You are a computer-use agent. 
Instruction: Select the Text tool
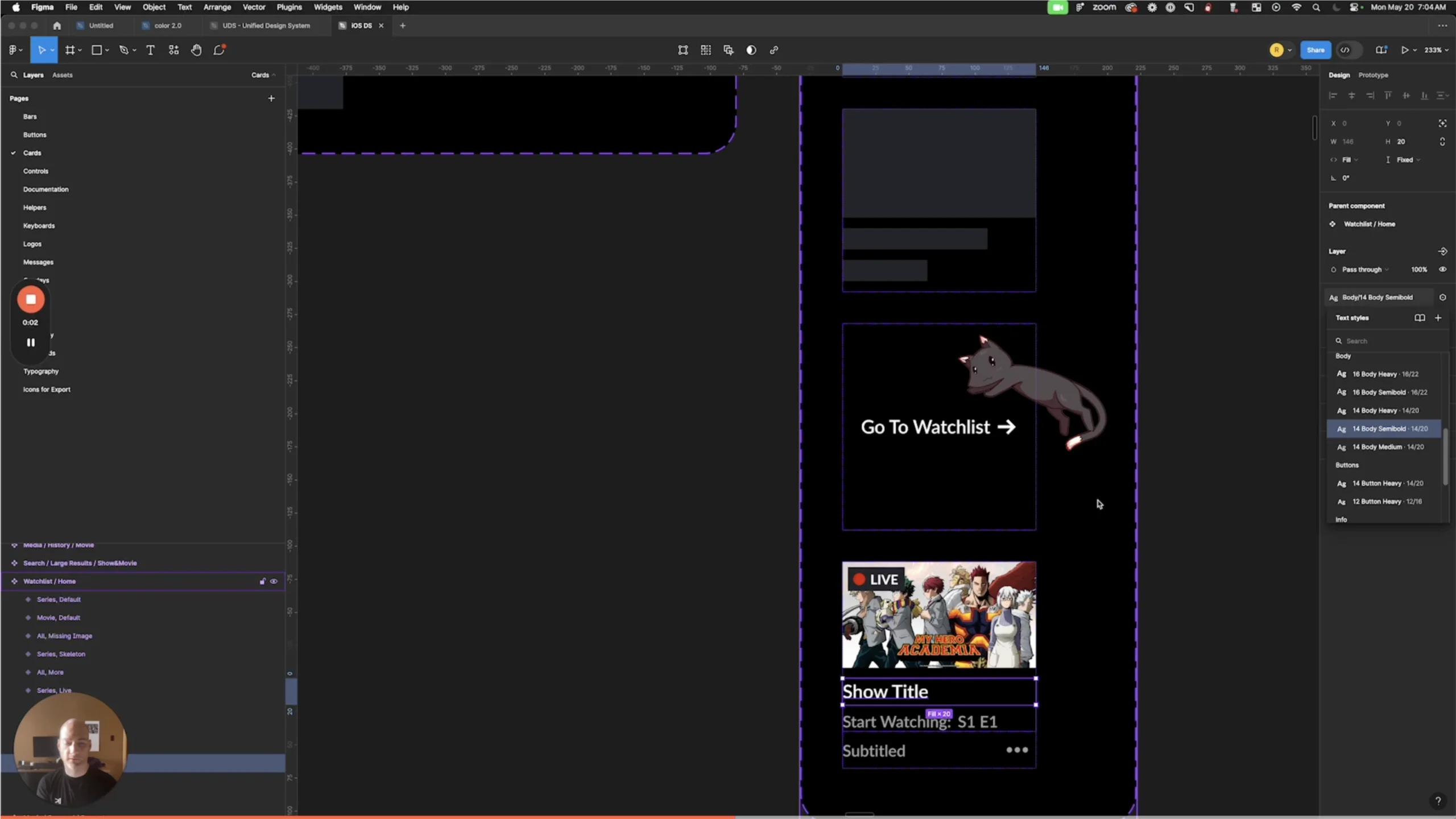click(150, 50)
